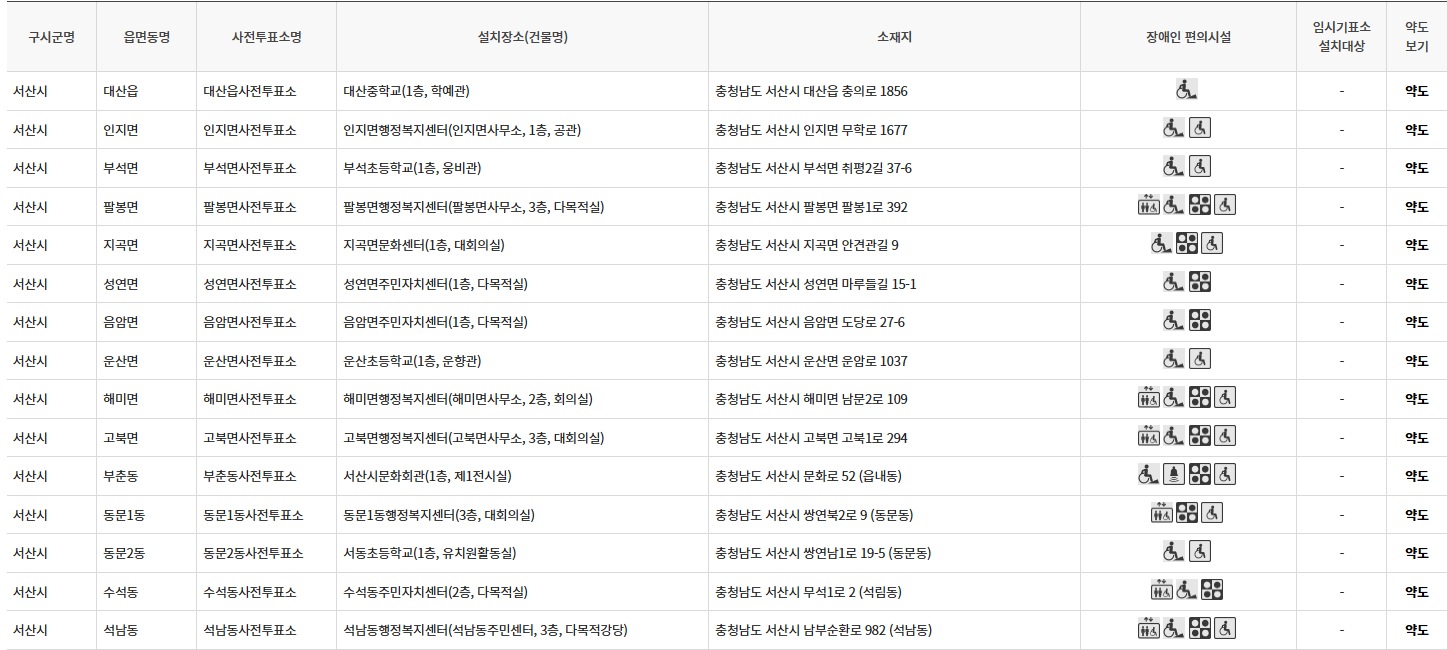This screenshot has height=650, width=1447.
Task: Click the elevator icon for 해미면사전투표소
Action: click(x=1149, y=397)
